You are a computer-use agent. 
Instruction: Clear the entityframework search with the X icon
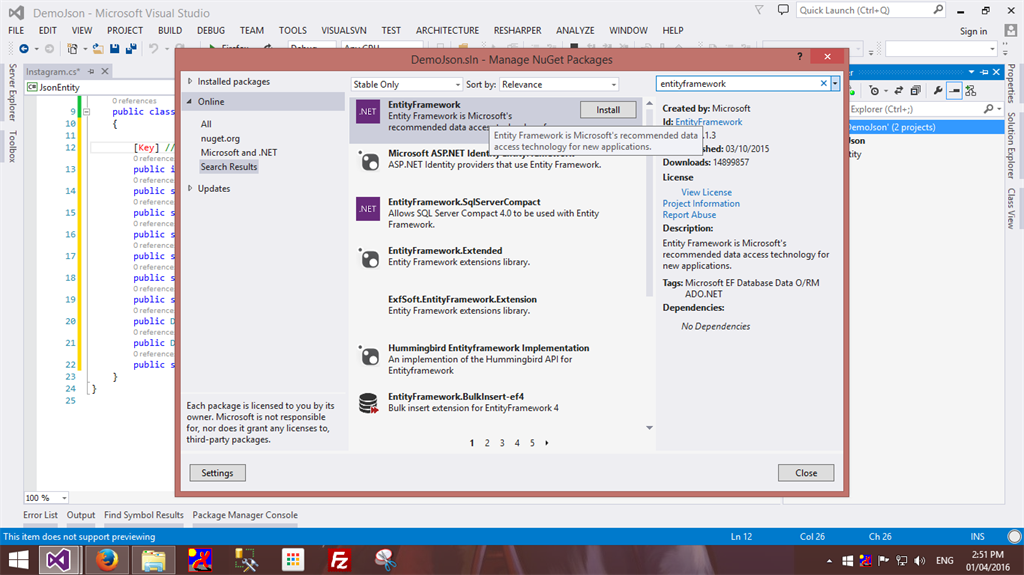[824, 84]
